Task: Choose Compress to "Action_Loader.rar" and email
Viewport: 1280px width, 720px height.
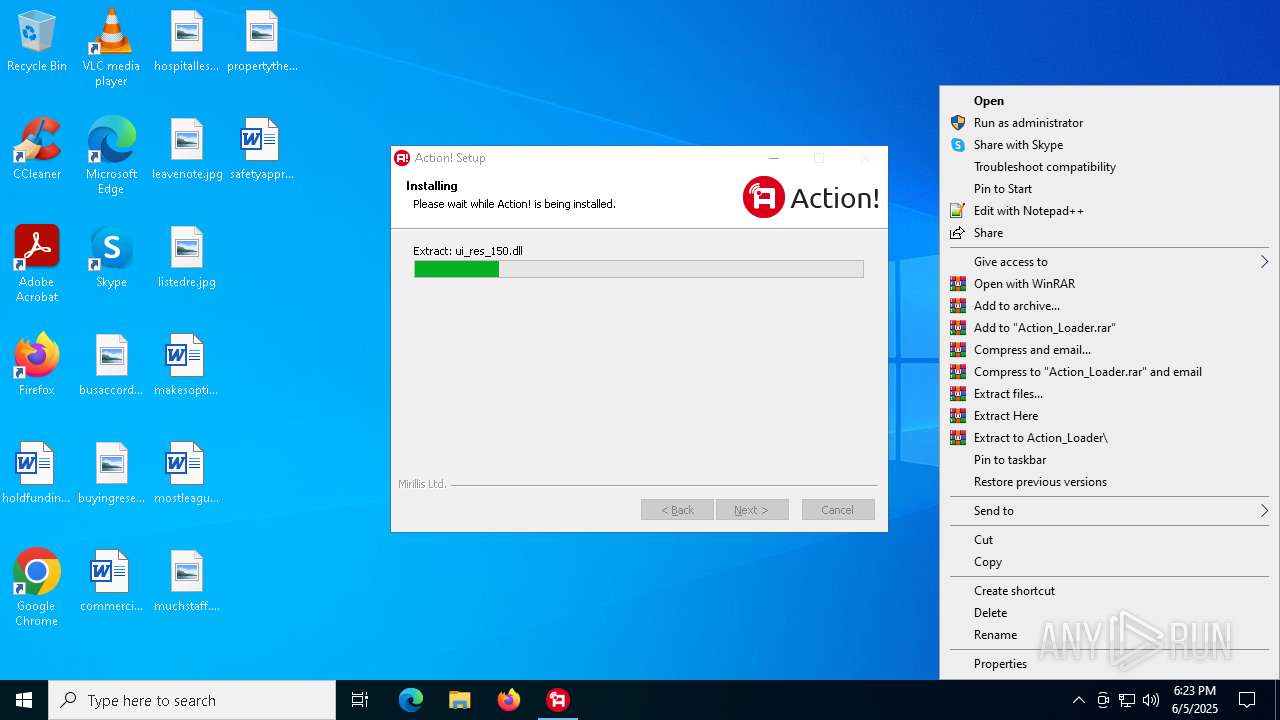Action: (x=1108, y=371)
